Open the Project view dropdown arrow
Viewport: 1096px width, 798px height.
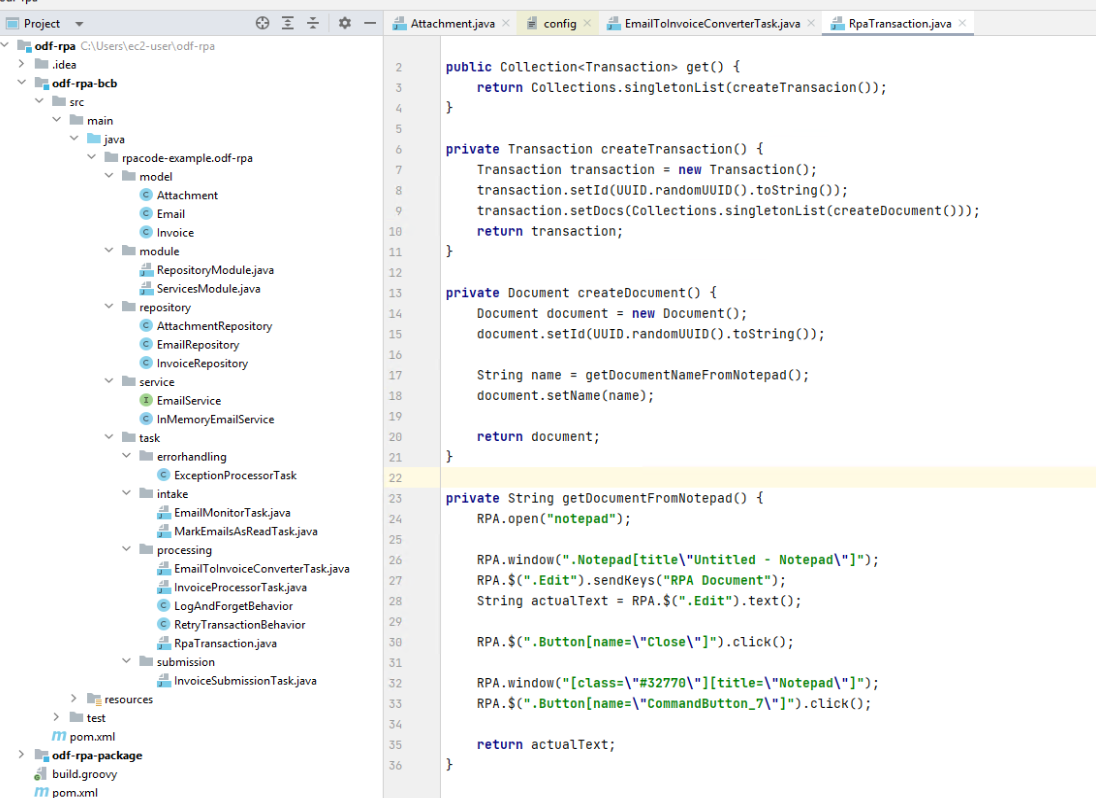[x=79, y=24]
